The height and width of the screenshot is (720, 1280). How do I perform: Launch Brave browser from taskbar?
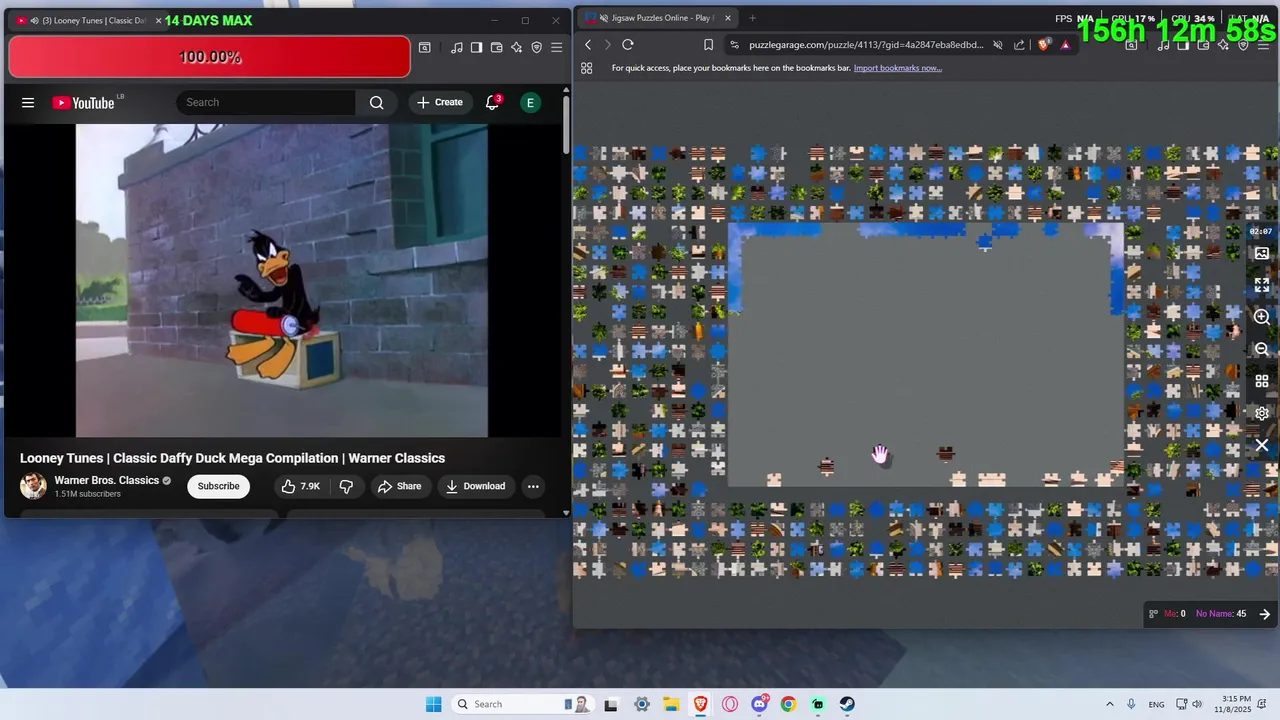700,704
